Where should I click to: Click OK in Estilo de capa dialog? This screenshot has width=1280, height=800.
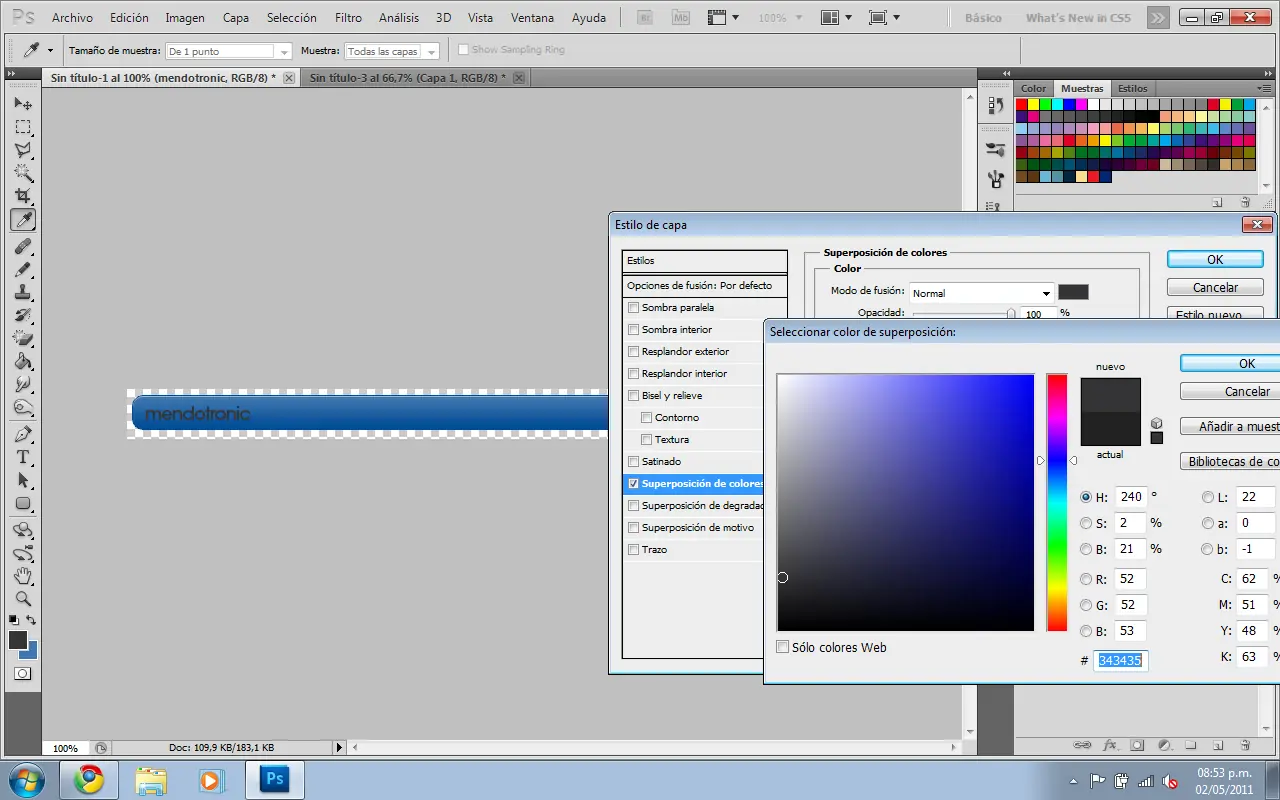(1214, 259)
